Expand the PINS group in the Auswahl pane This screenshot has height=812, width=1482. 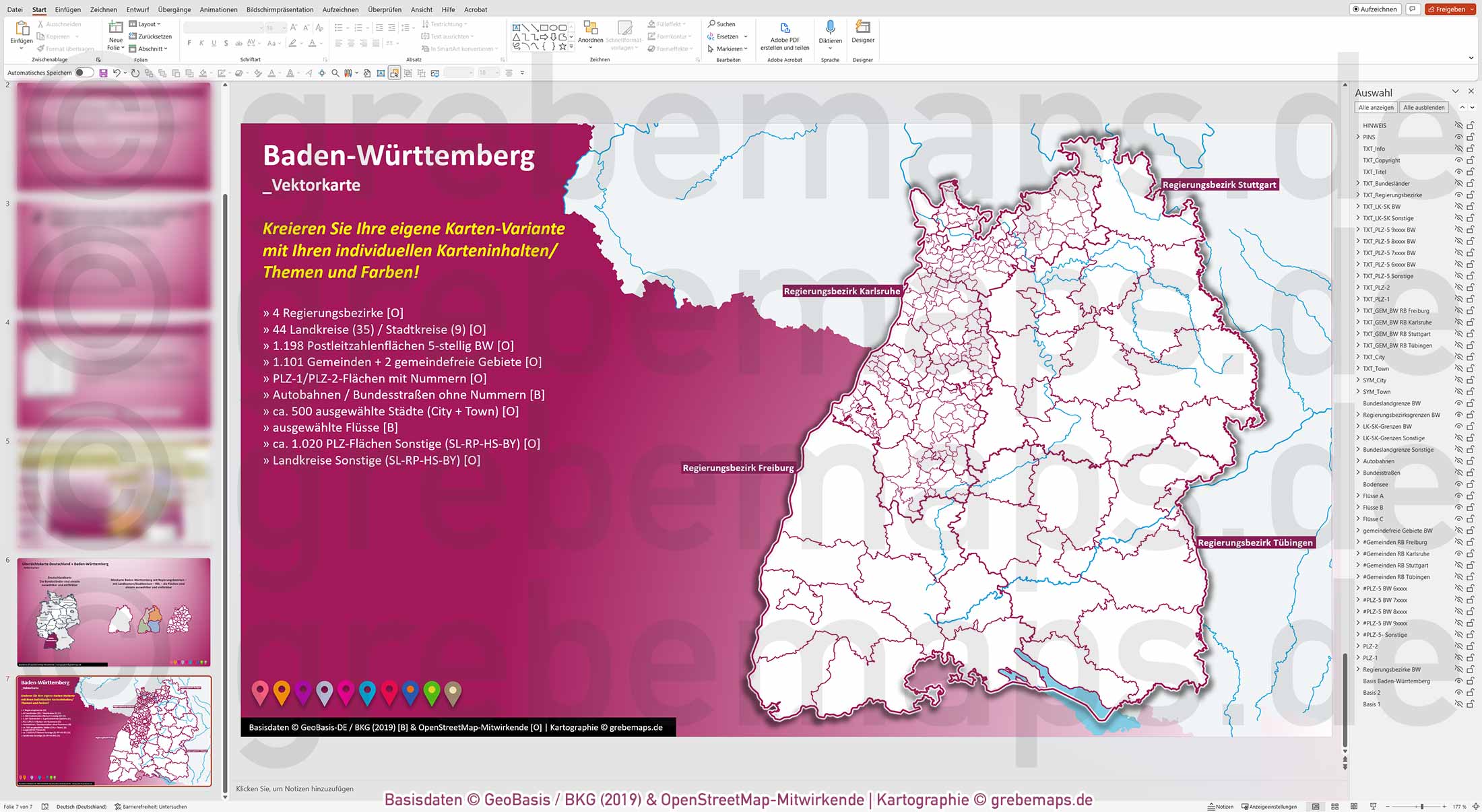point(1358,137)
